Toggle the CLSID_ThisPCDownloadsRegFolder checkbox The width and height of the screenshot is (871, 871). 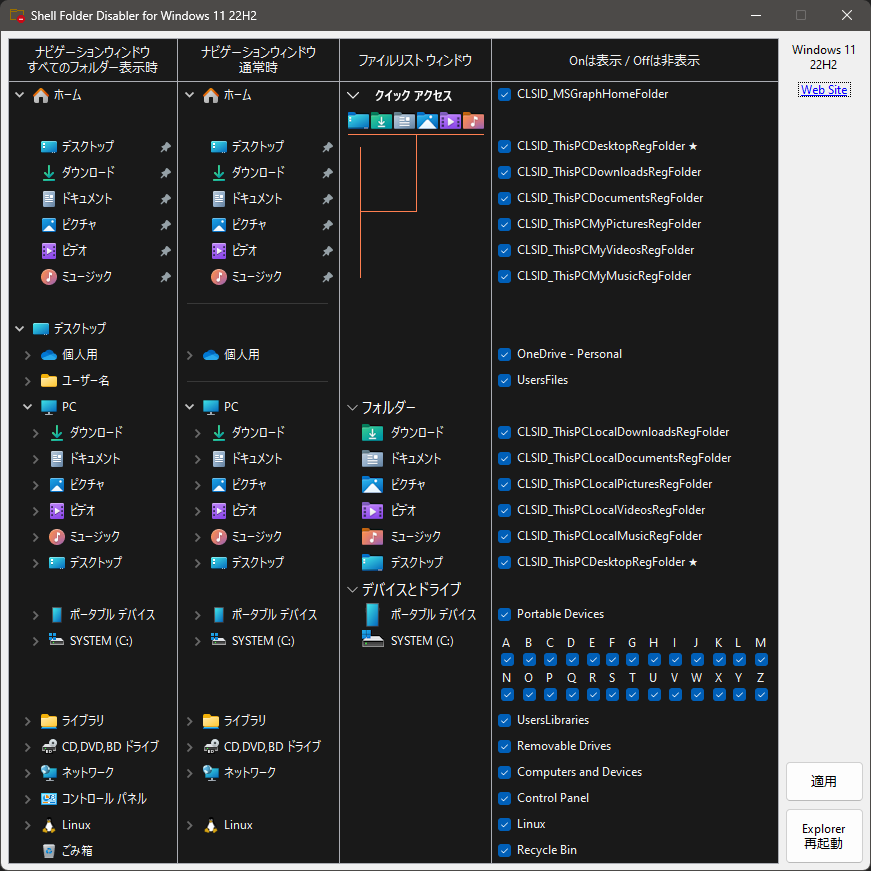(x=504, y=173)
